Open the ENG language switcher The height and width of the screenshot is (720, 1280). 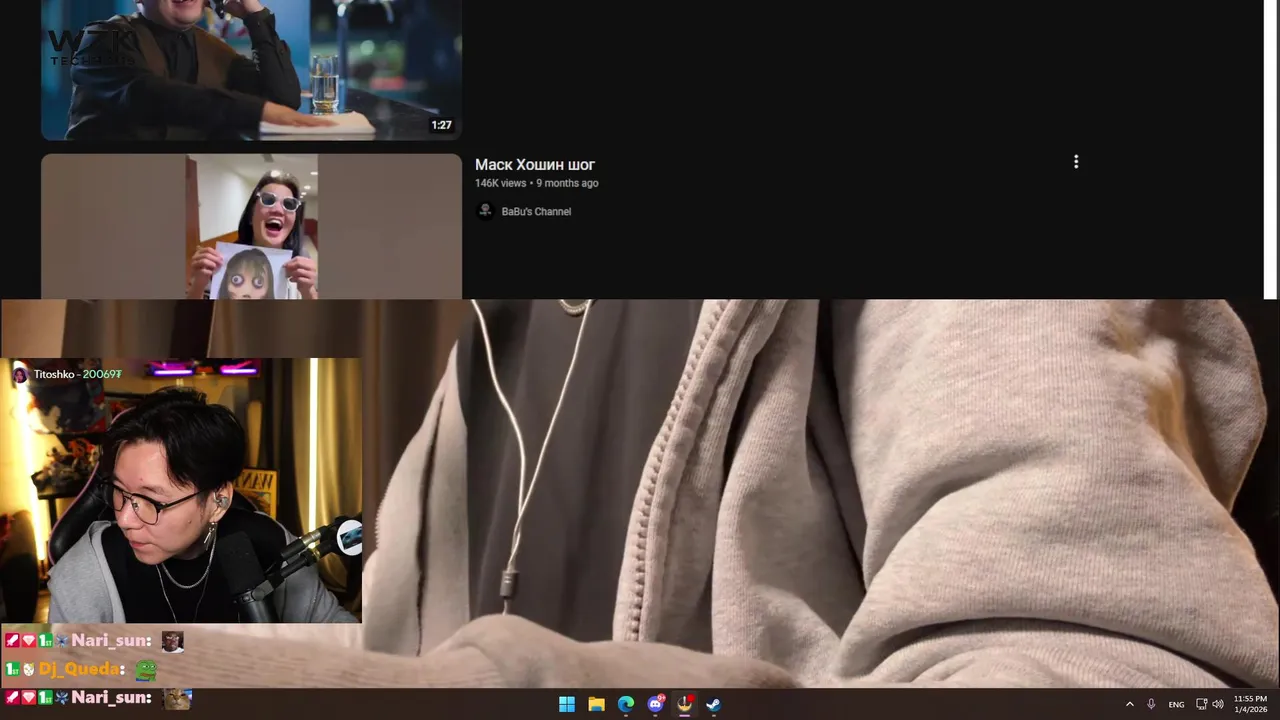pyautogui.click(x=1176, y=704)
